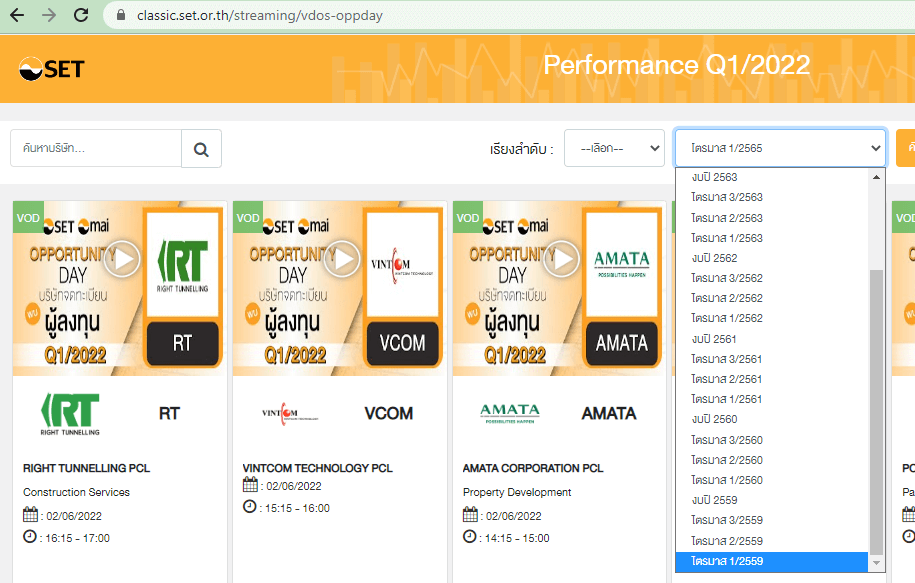Click the Right Tunnelling company logo
The height and width of the screenshot is (583, 915).
point(70,413)
